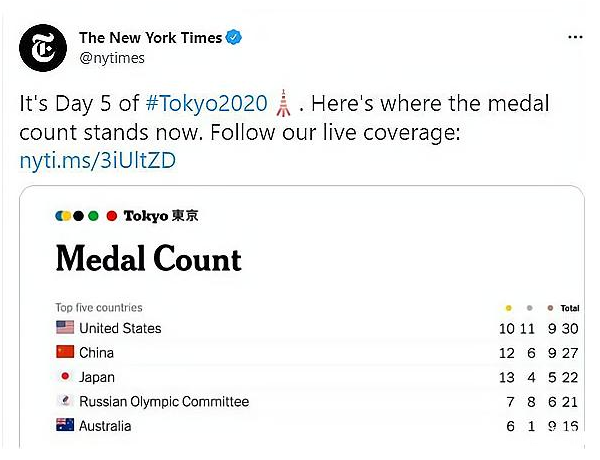The width and height of the screenshot is (600, 460).
Task: Click the Australia flag icon
Action: pos(64,426)
